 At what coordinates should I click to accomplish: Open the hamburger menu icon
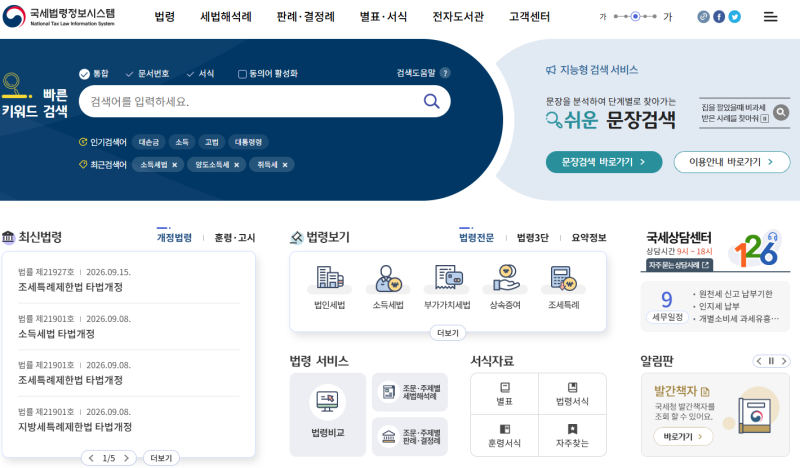click(x=770, y=17)
